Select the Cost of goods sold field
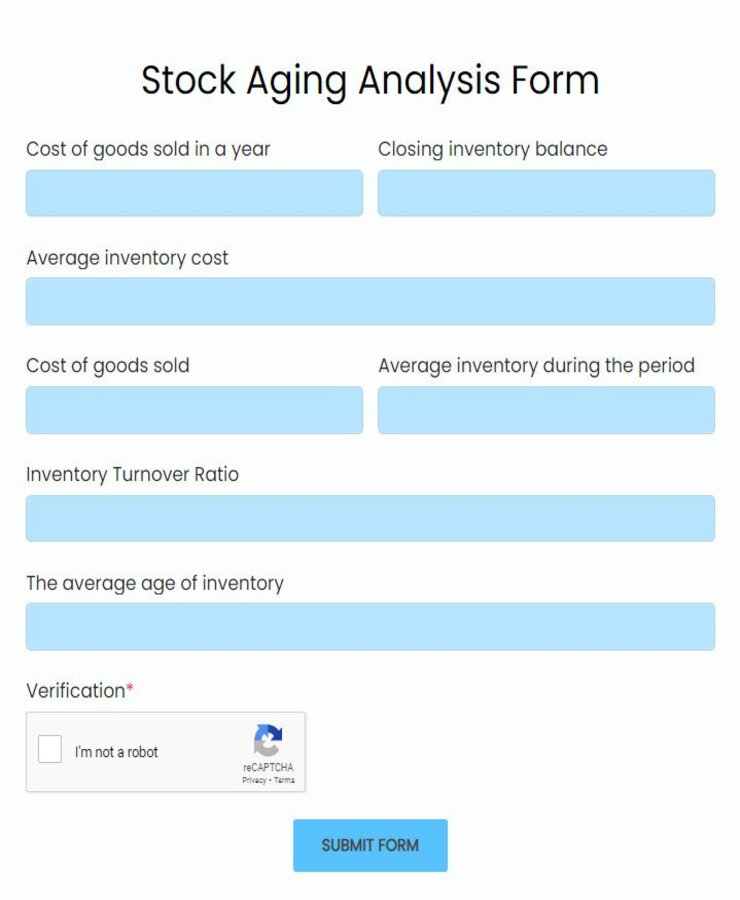Viewport: 740px width, 900px height. (x=193, y=410)
